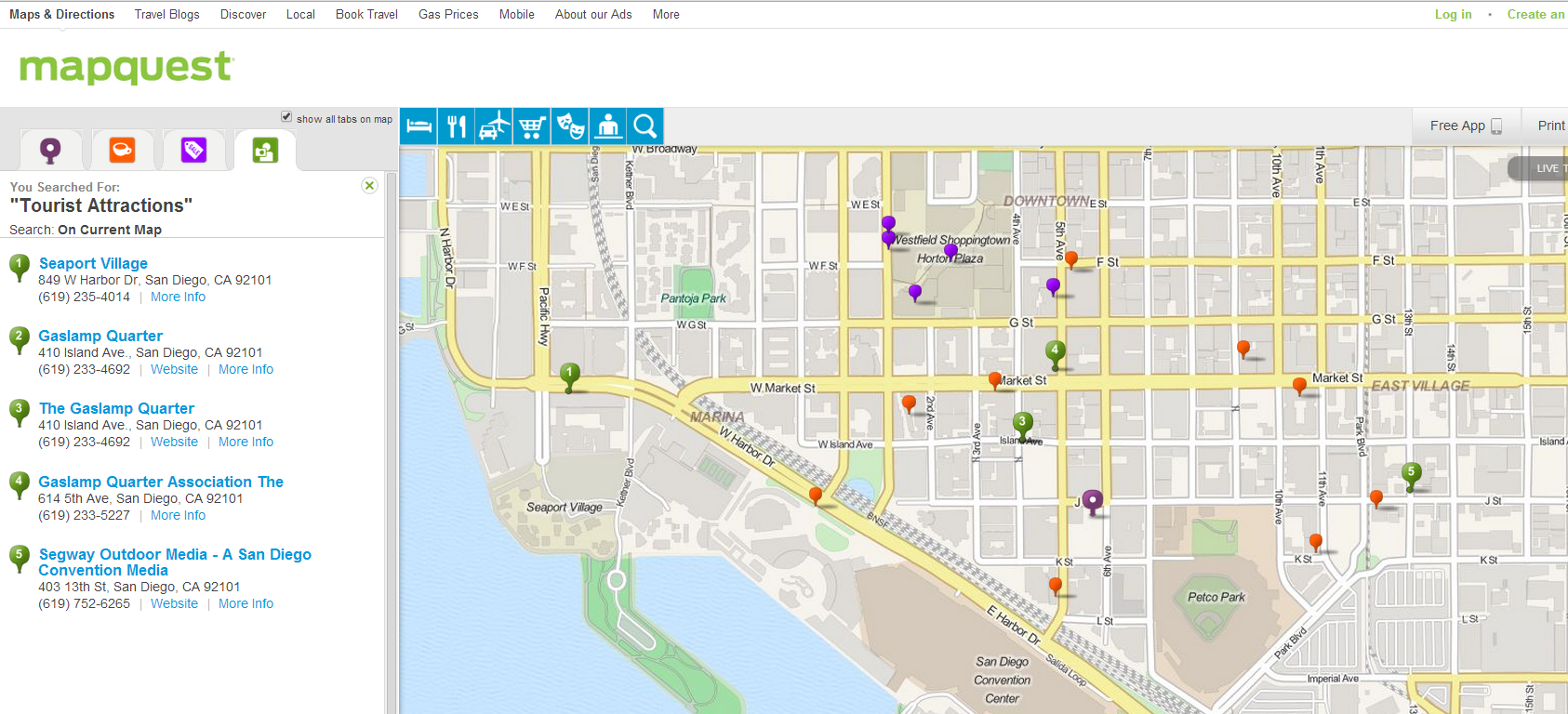This screenshot has height=714, width=1568.
Task: Close the Tourist Attractions search results
Action: click(369, 185)
